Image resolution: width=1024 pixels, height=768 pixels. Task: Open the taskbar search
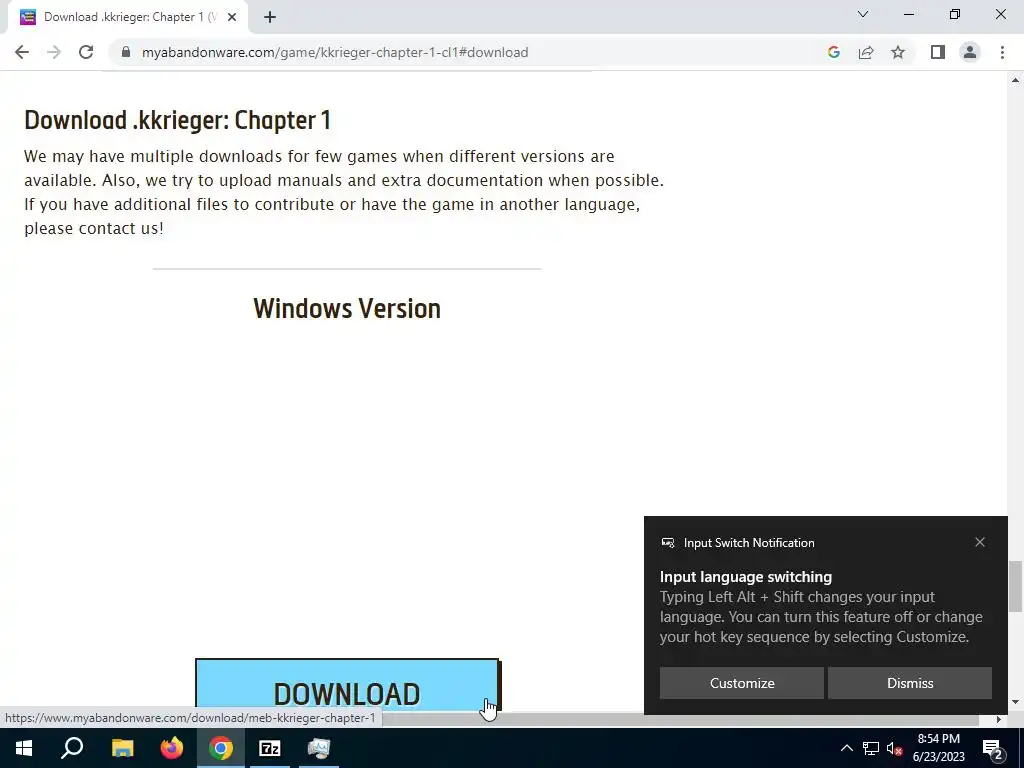tap(72, 748)
